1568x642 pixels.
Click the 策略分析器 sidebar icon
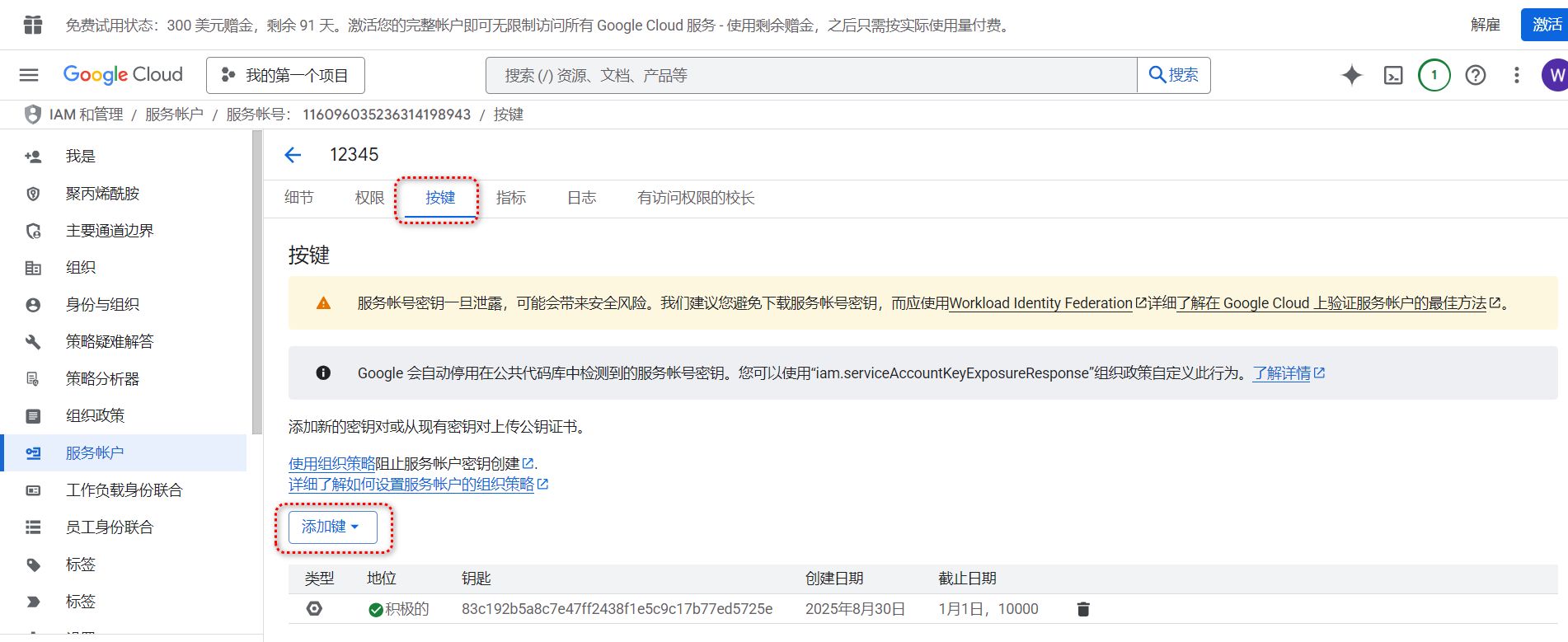[x=33, y=379]
